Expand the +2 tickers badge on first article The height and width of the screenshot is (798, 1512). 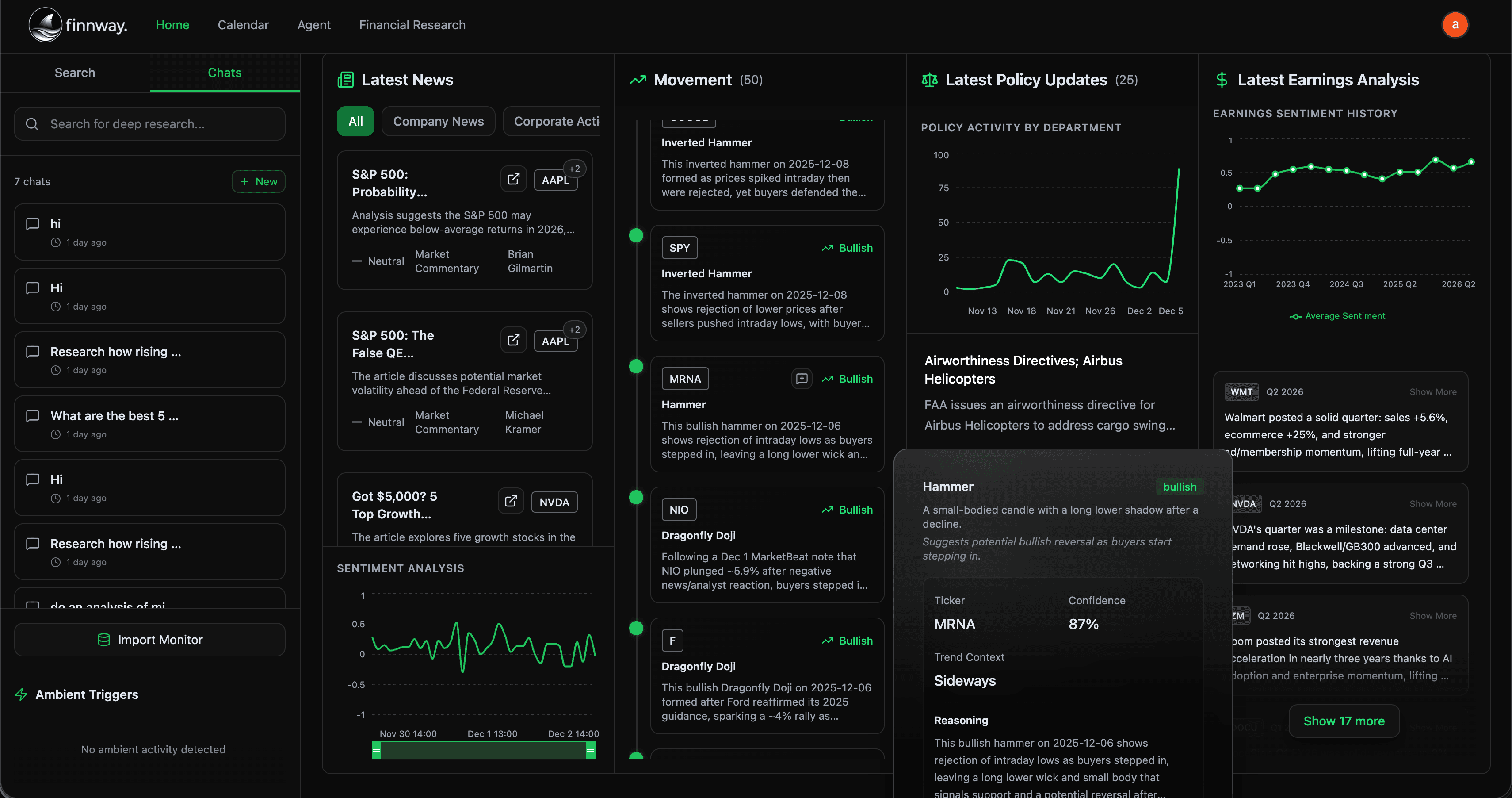click(574, 169)
